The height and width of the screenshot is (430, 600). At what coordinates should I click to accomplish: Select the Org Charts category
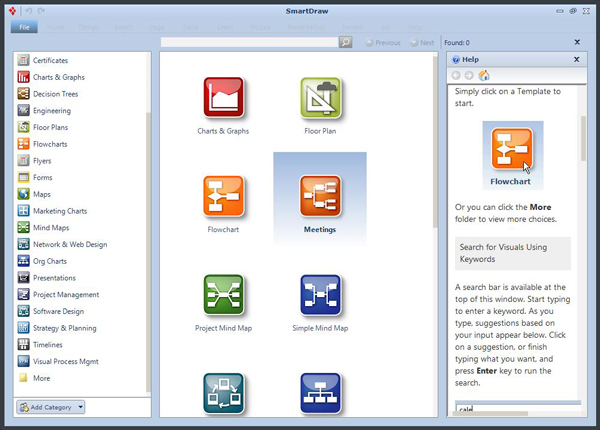click(42, 261)
